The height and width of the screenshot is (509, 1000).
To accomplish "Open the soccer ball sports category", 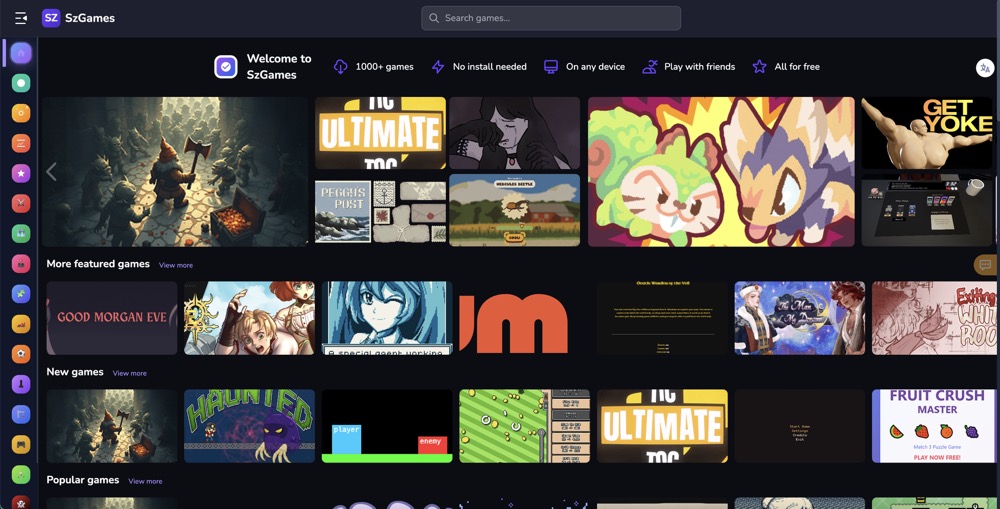I will pos(21,354).
